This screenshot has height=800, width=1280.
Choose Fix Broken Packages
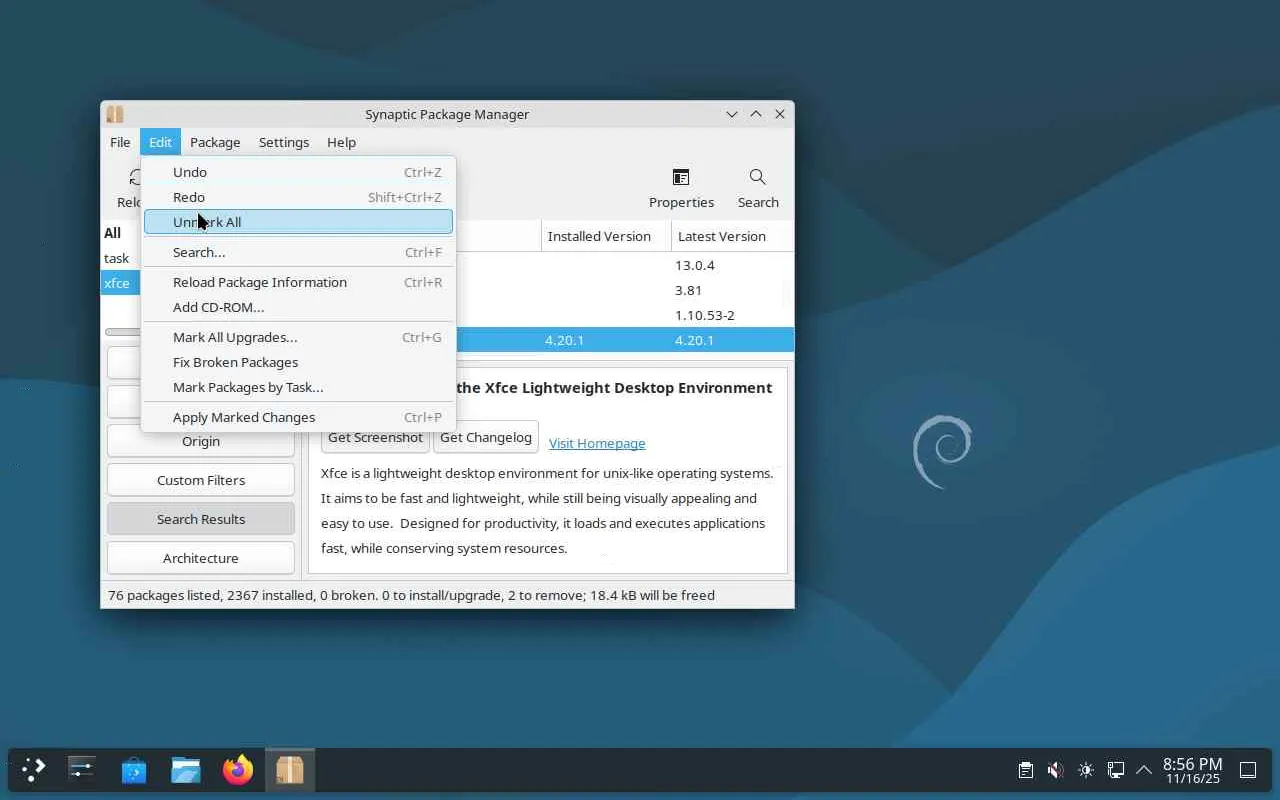click(x=298, y=362)
